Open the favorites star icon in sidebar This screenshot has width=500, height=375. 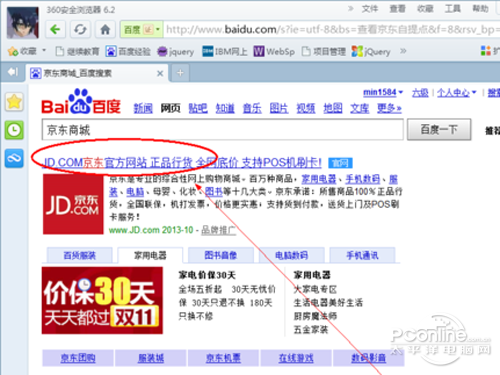coord(14,102)
